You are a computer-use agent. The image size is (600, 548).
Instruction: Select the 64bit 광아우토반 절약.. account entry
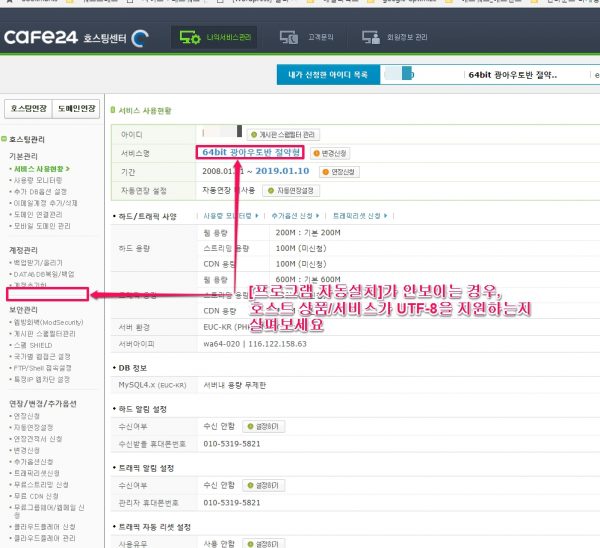tap(513, 75)
